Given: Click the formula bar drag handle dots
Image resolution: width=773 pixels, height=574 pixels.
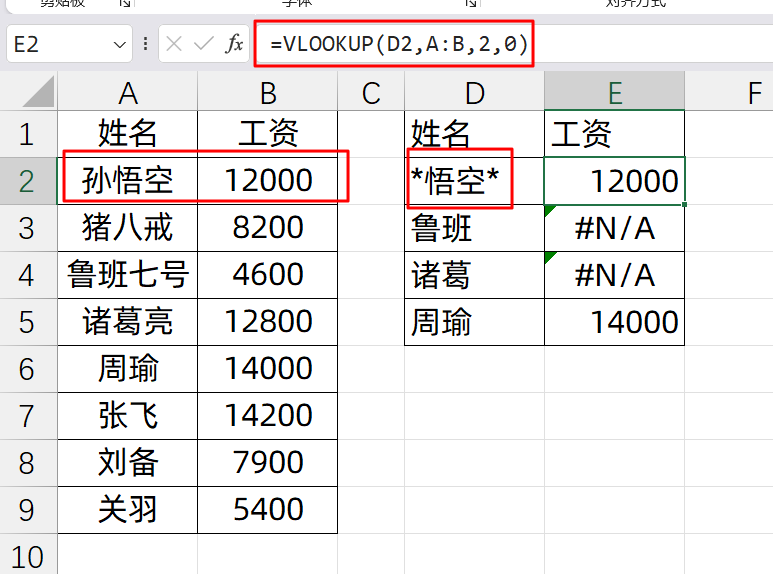Looking at the screenshot, I should pyautogui.click(x=145, y=44).
